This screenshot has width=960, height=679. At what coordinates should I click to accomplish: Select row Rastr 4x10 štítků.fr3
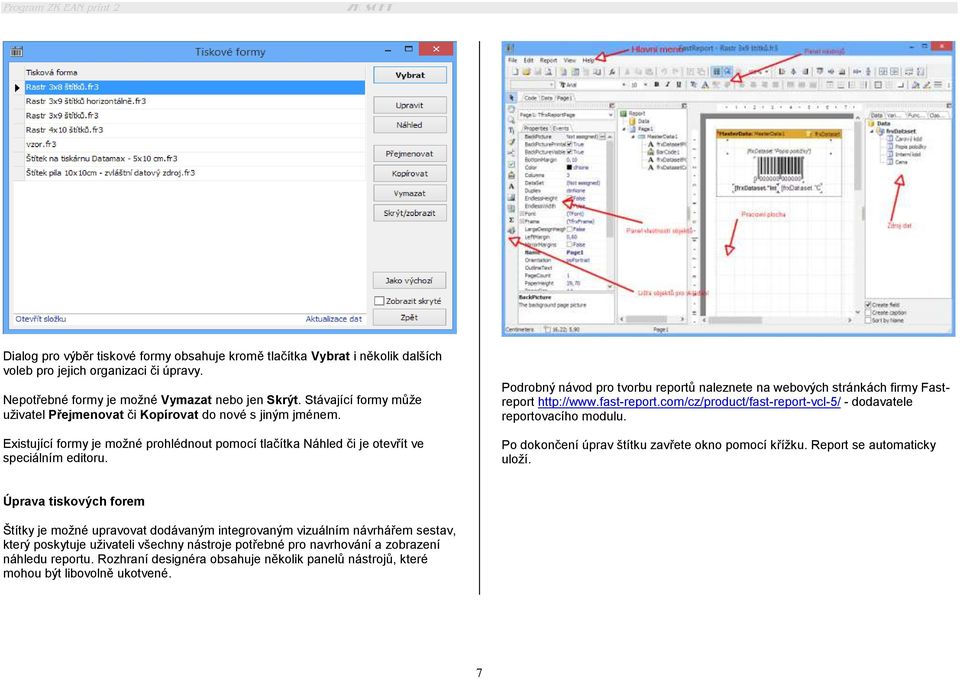(x=195, y=130)
